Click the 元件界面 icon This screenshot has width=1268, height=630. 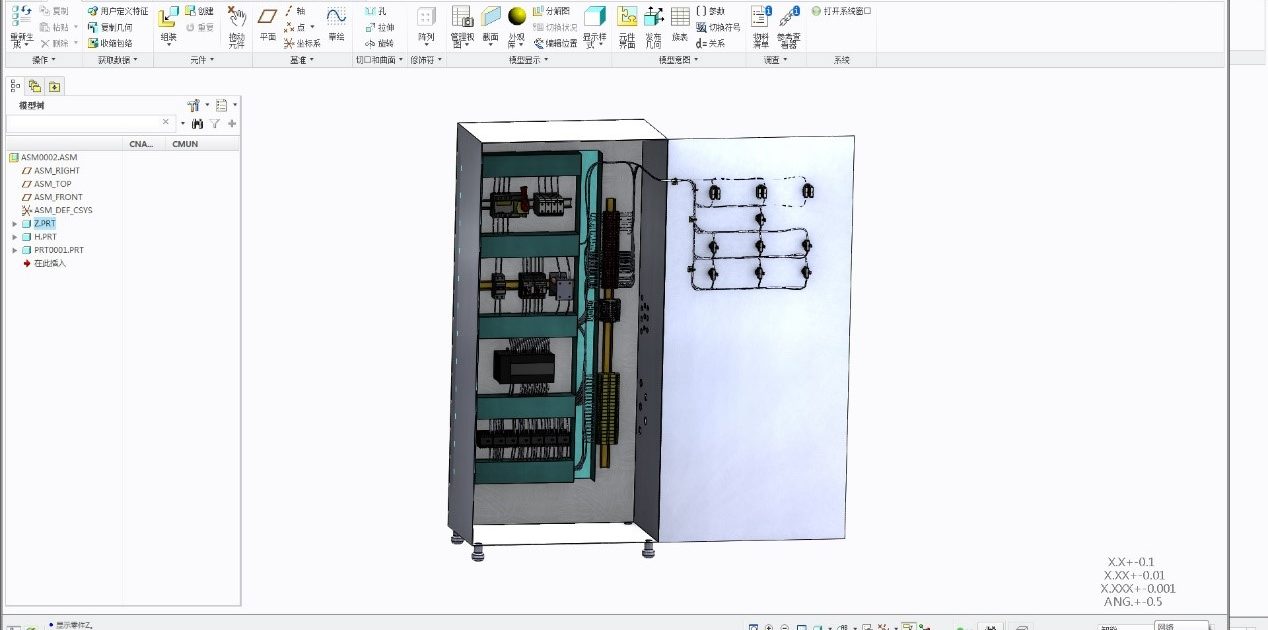tap(627, 17)
